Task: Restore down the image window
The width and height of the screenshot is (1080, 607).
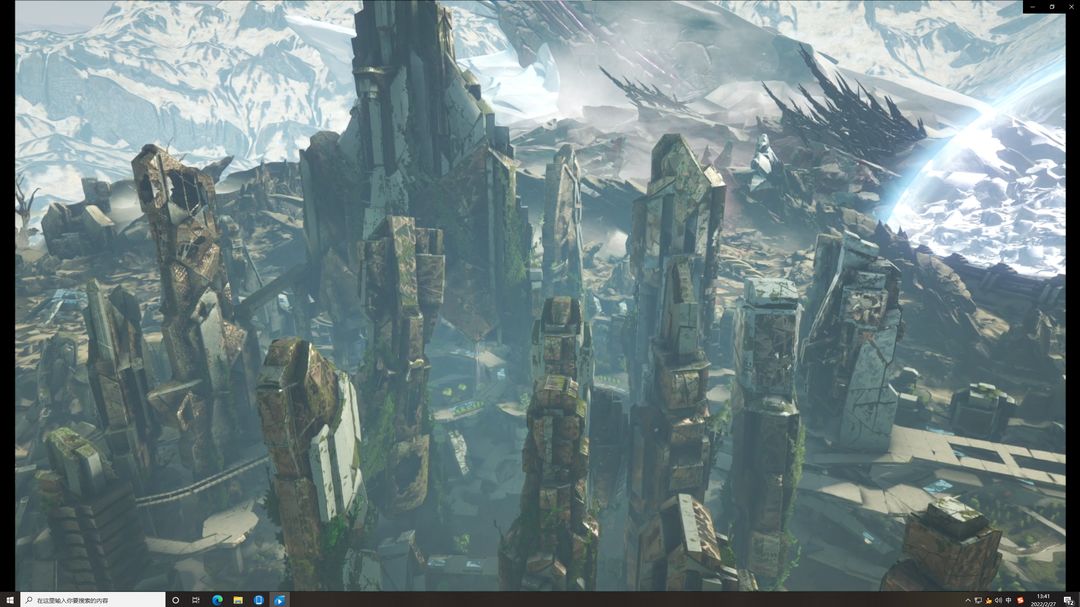Action: pyautogui.click(x=1052, y=6)
